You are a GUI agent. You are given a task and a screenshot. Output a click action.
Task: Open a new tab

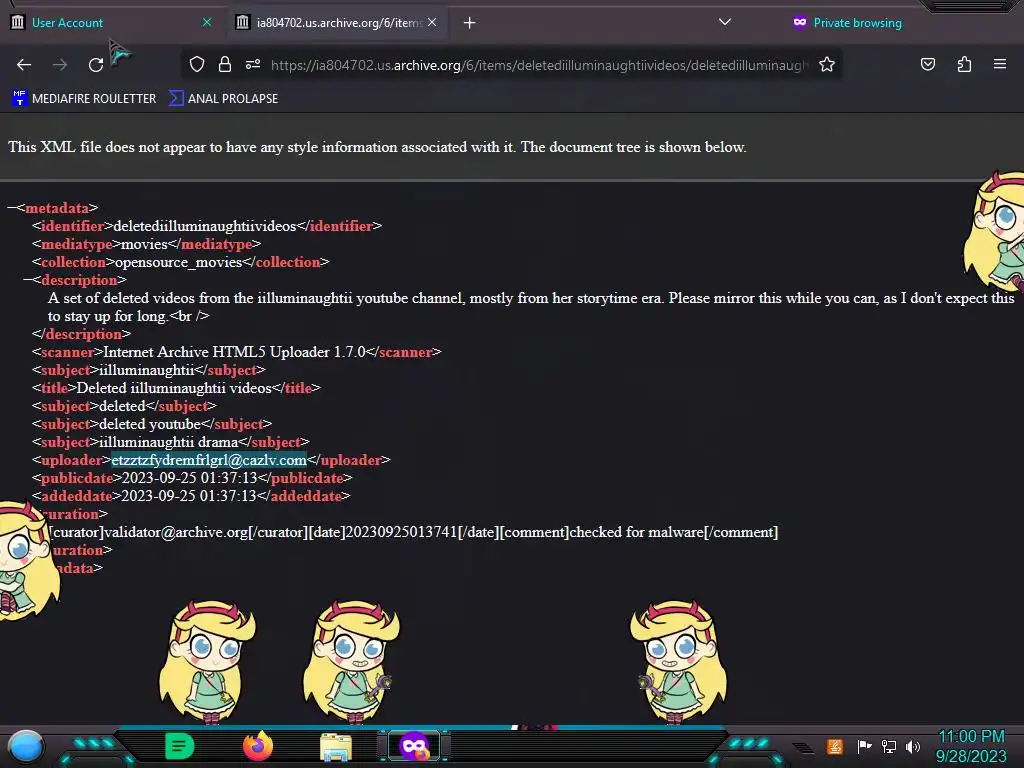[470, 23]
